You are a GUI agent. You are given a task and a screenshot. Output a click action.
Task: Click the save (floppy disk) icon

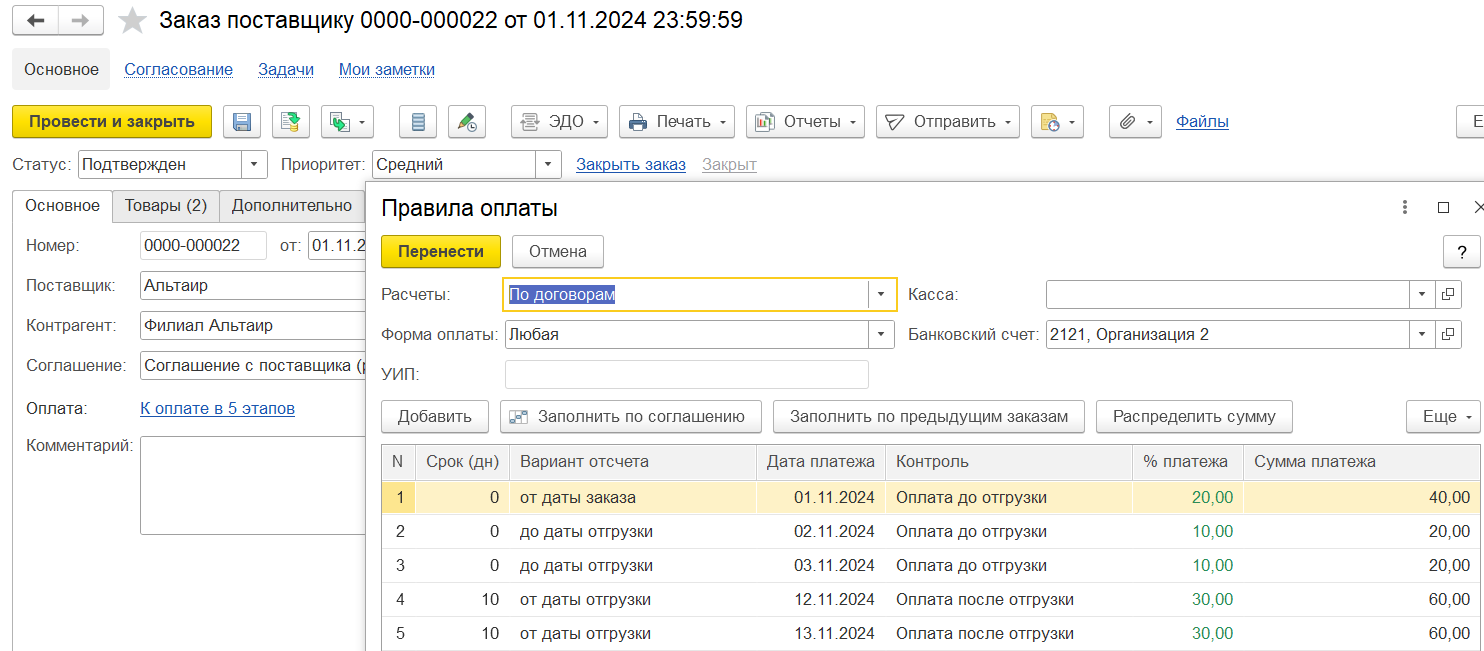242,122
